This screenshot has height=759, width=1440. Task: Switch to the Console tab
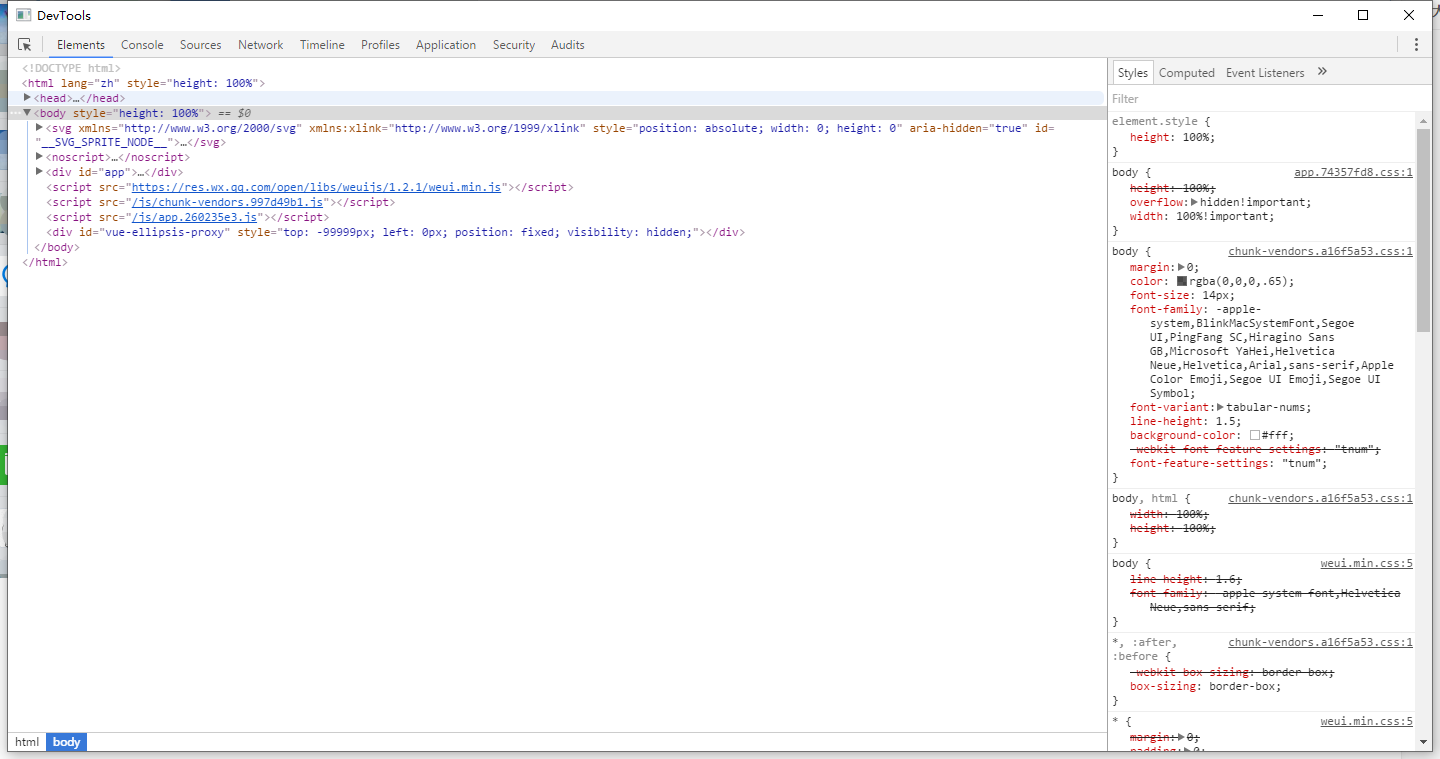pyautogui.click(x=142, y=45)
